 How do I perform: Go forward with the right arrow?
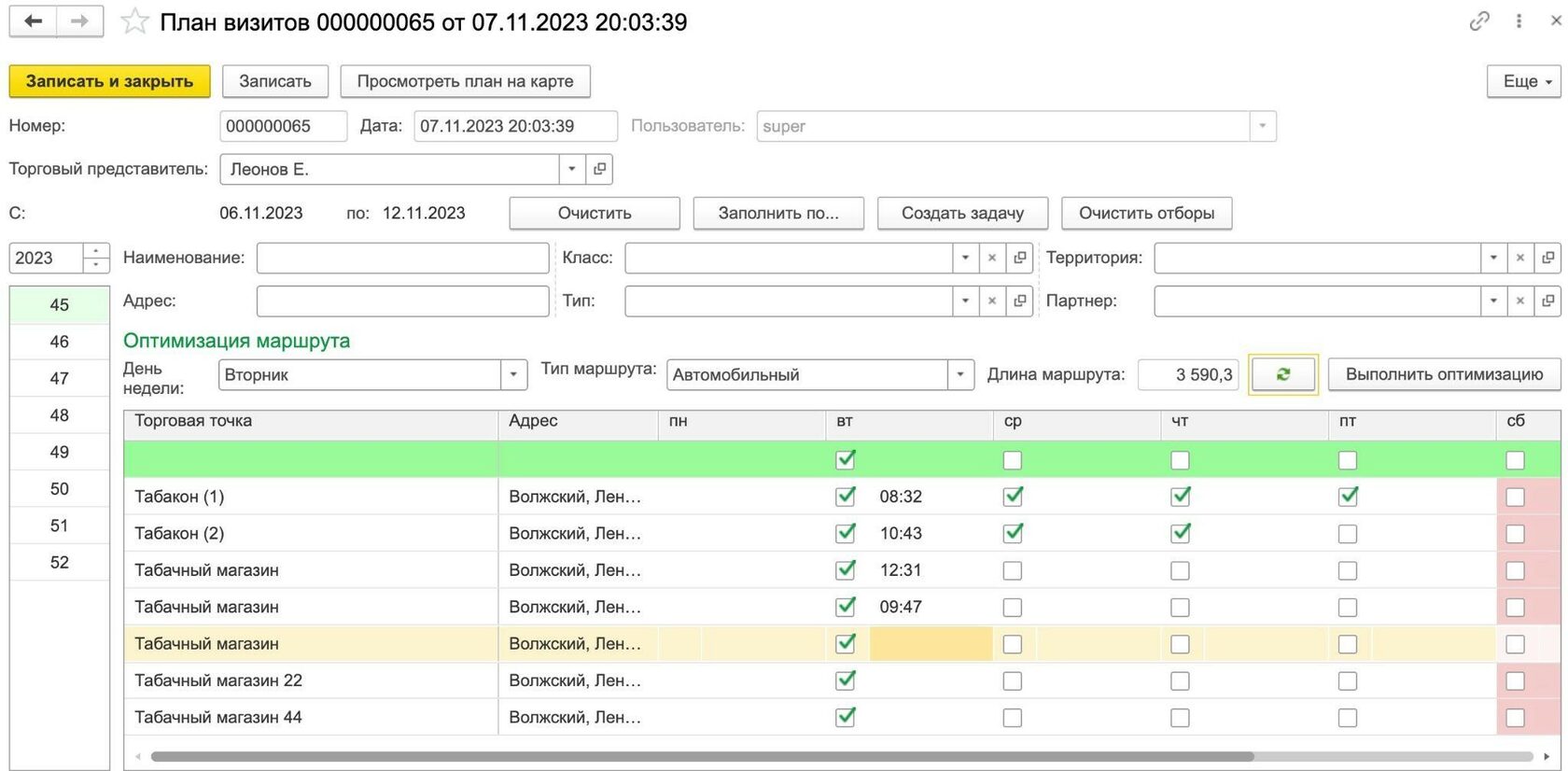point(80,21)
